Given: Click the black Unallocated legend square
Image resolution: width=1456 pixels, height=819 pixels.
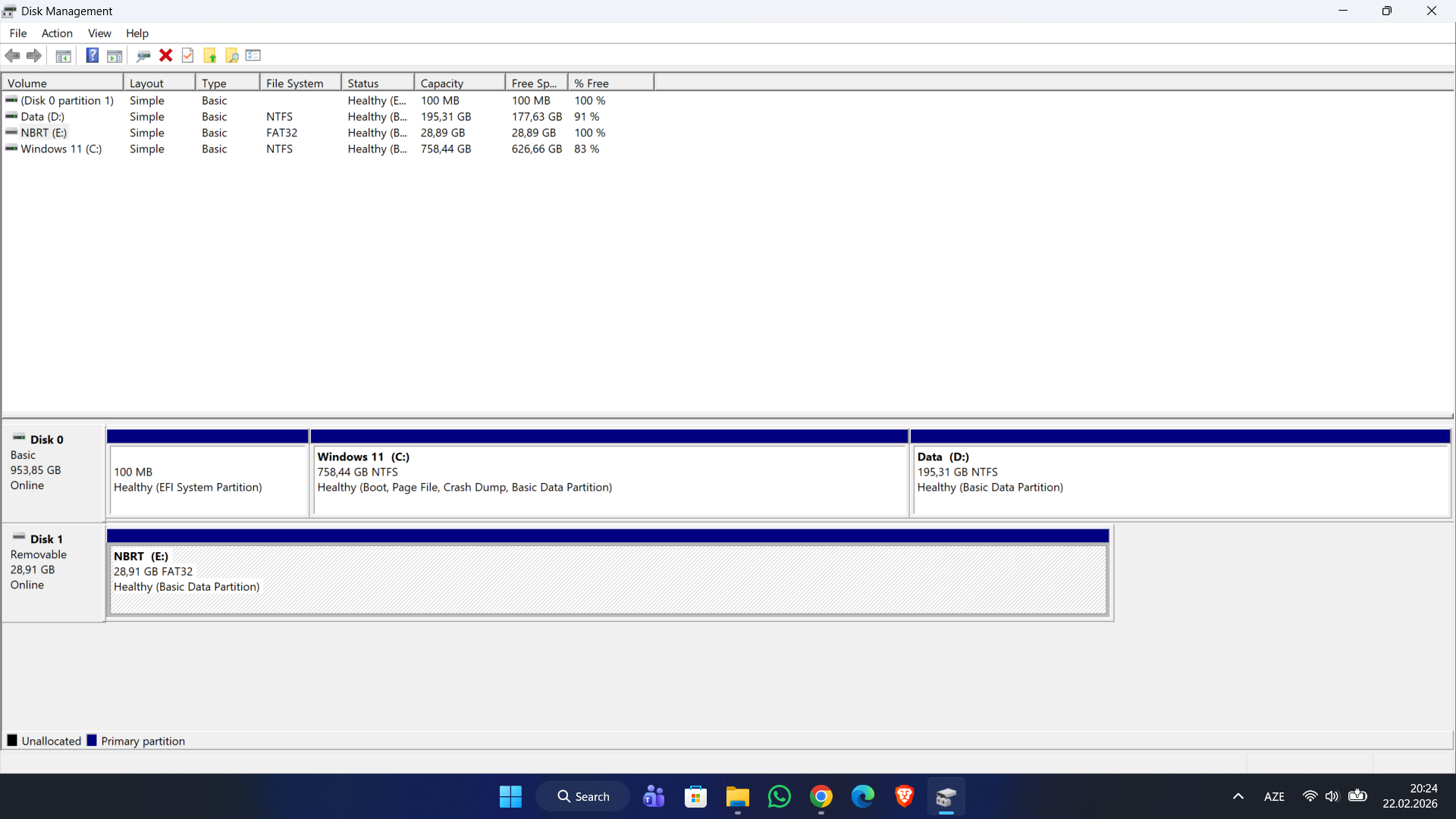Looking at the screenshot, I should (12, 741).
